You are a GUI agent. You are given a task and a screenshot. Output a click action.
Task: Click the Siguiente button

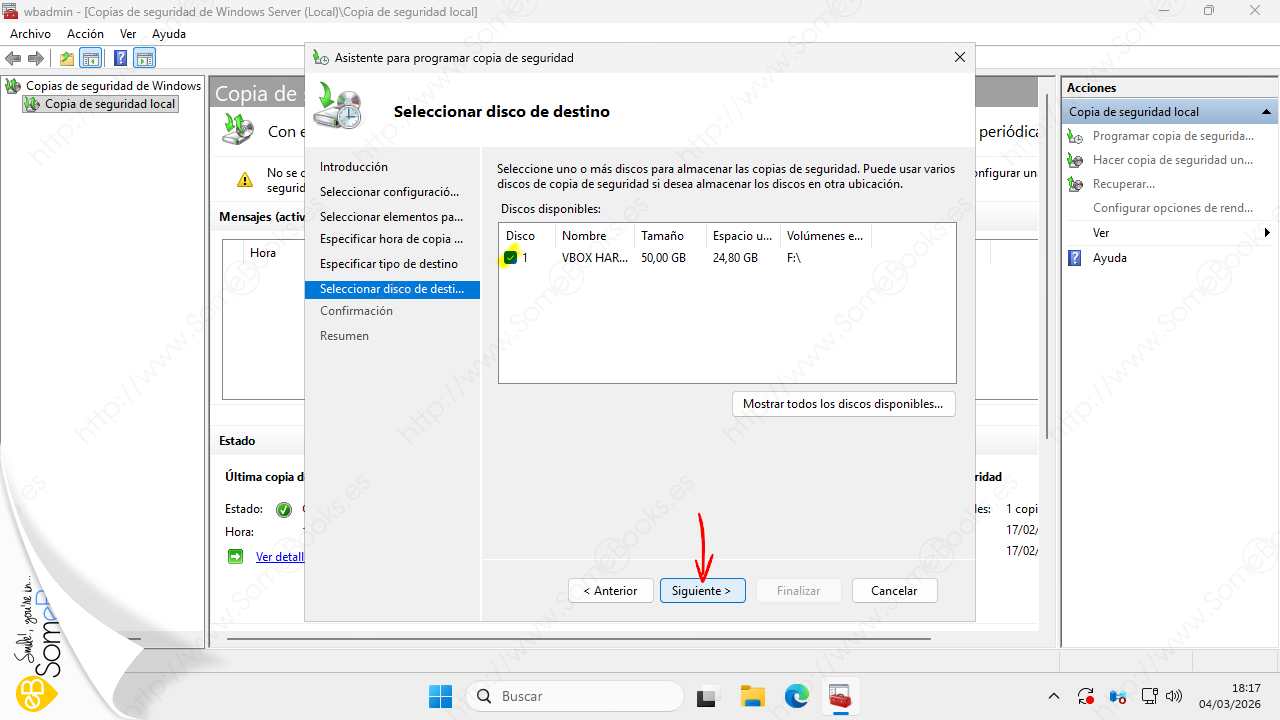[701, 591]
